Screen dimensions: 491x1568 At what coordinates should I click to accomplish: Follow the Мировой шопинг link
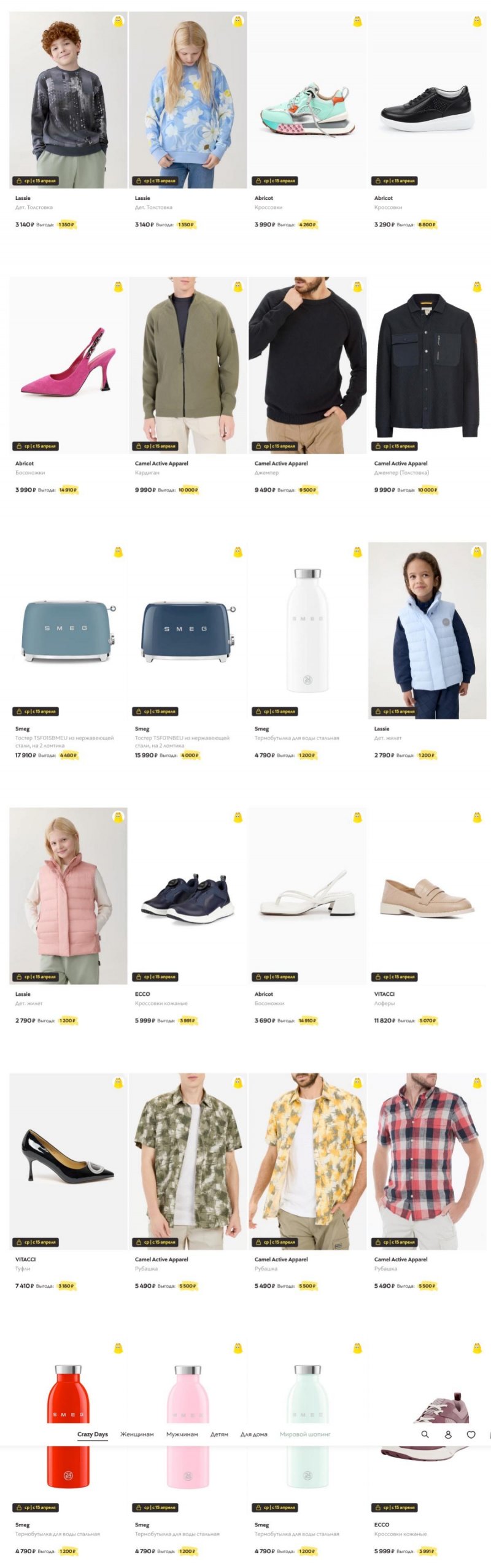(305, 1434)
